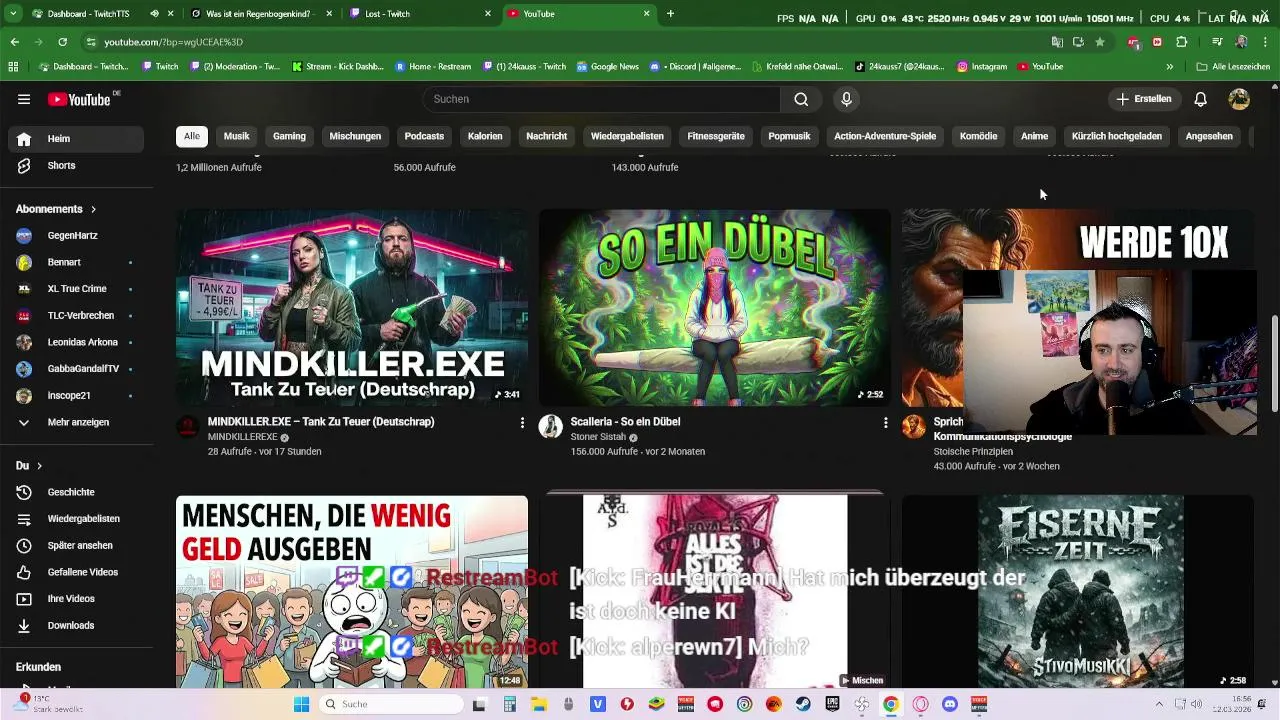This screenshot has width=1280, height=720.
Task: Mute the Dashboard - TwitchTTS tab
Action: (x=154, y=14)
